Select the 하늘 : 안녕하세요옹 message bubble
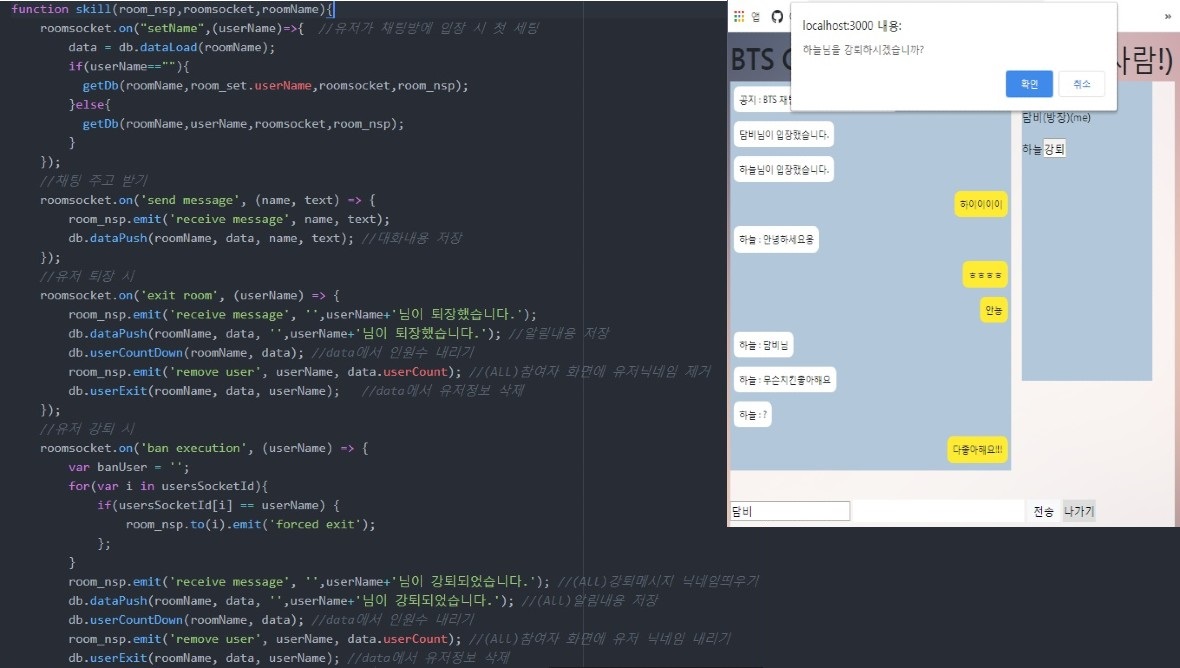1180x668 pixels. pyautogui.click(x=776, y=240)
